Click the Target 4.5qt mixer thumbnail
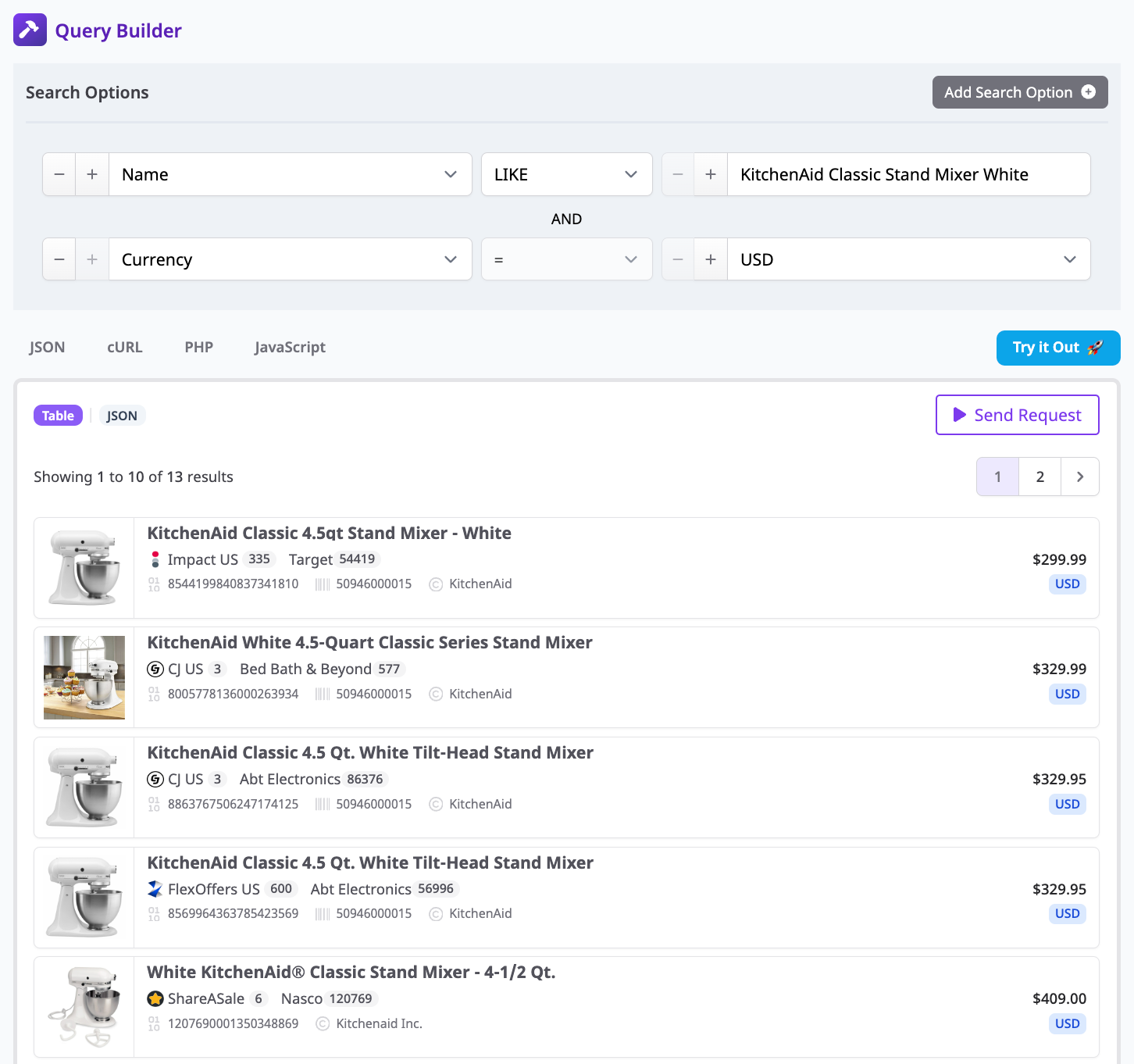Viewport: 1134px width, 1064px height. pos(84,568)
